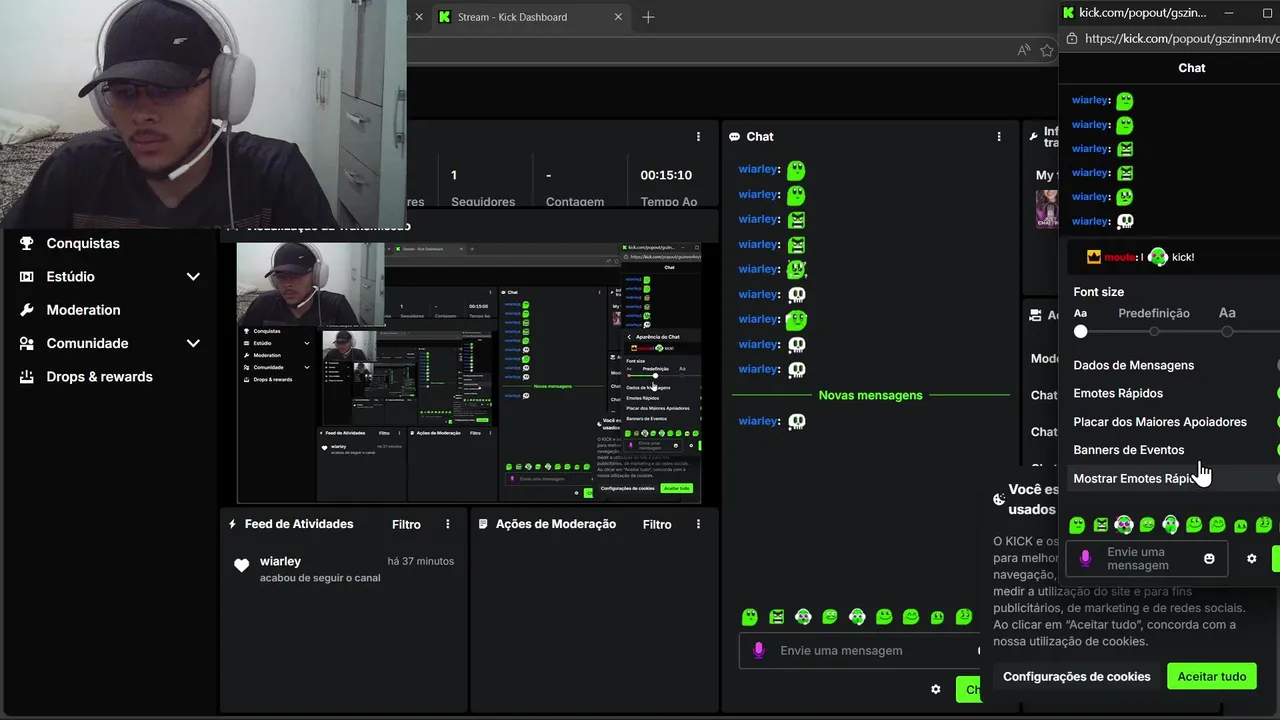Click the Estúdio video camera sidebar icon

tap(26, 276)
